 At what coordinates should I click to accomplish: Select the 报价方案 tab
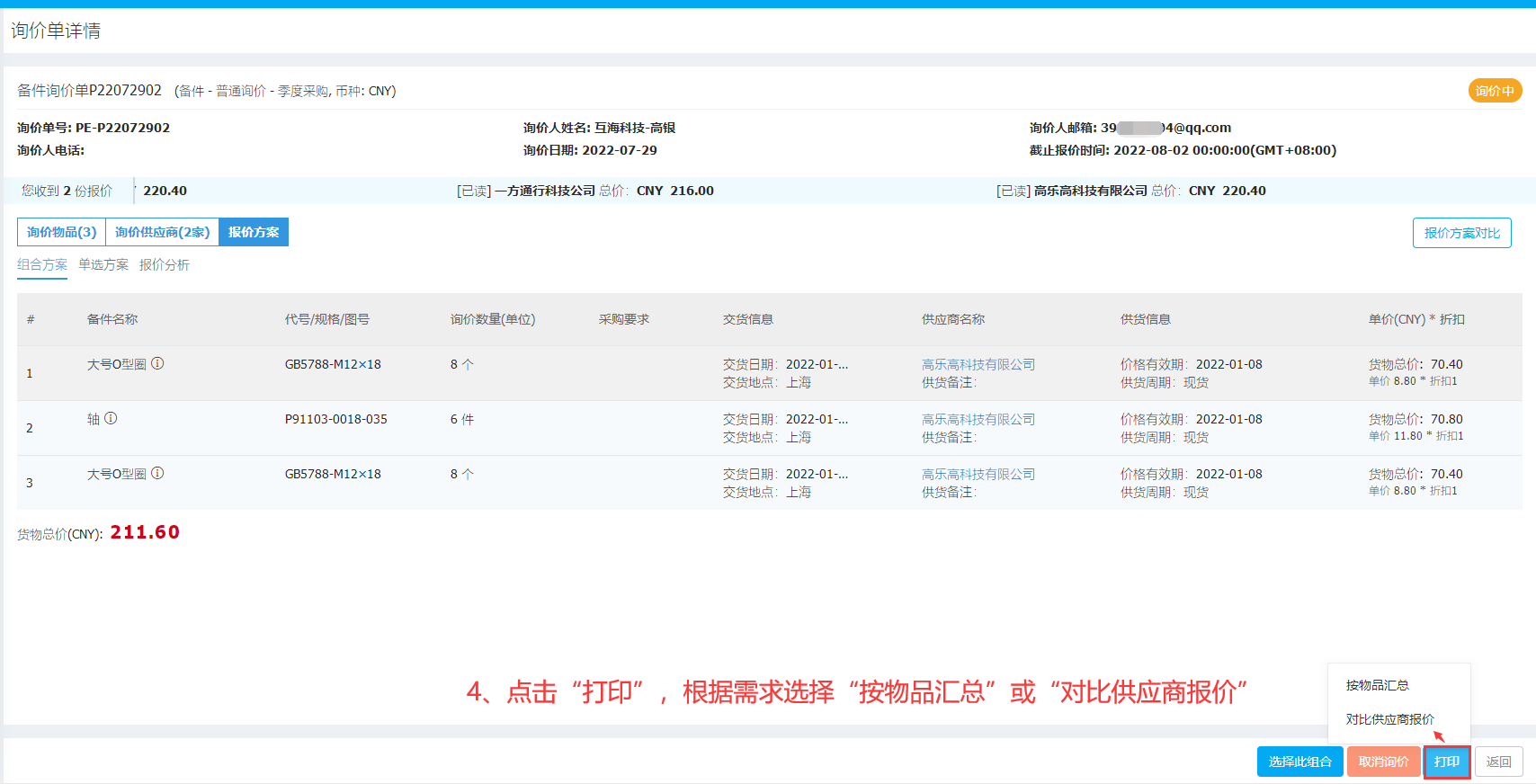pyautogui.click(x=254, y=232)
